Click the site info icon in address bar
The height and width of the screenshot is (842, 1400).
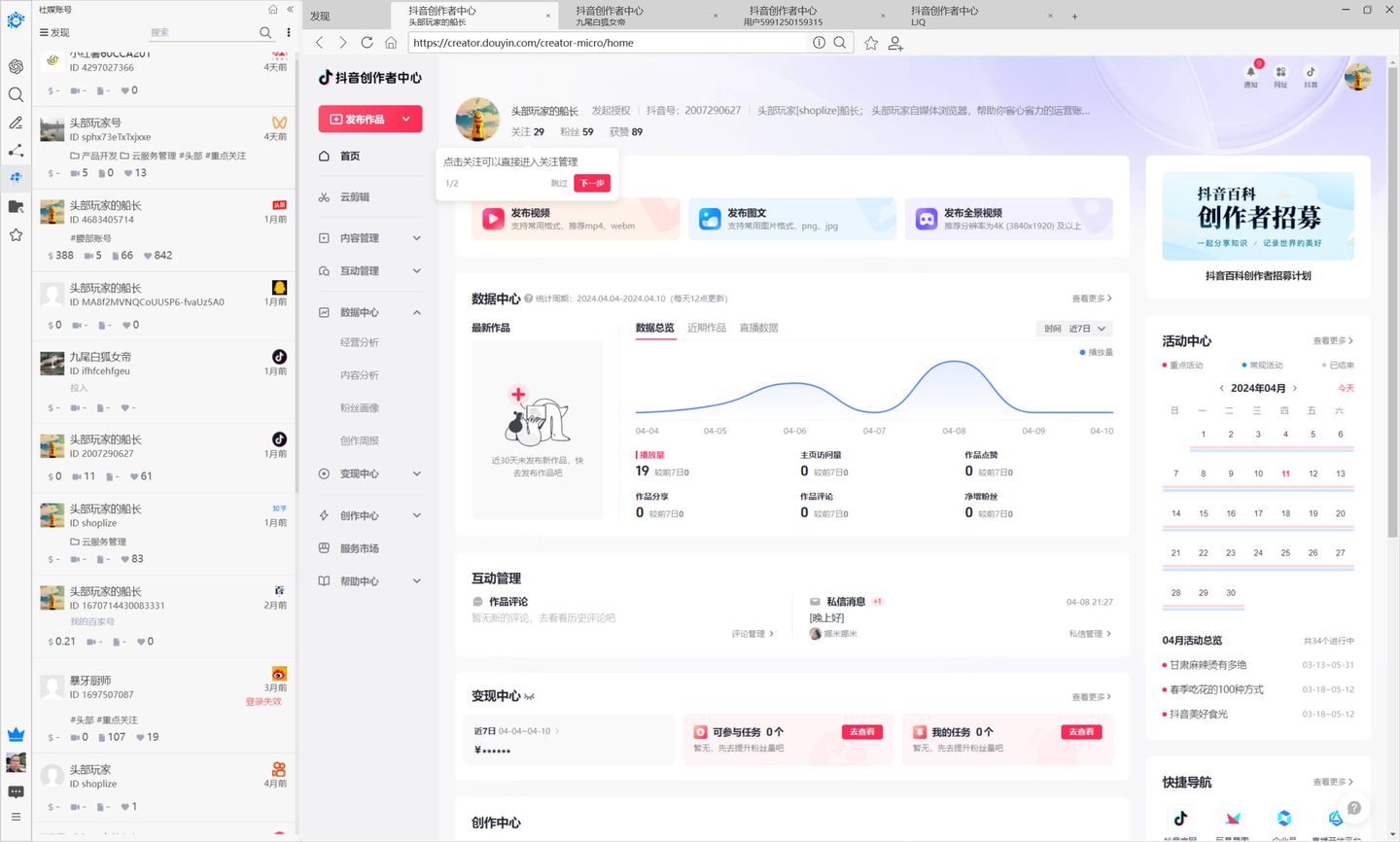click(819, 43)
